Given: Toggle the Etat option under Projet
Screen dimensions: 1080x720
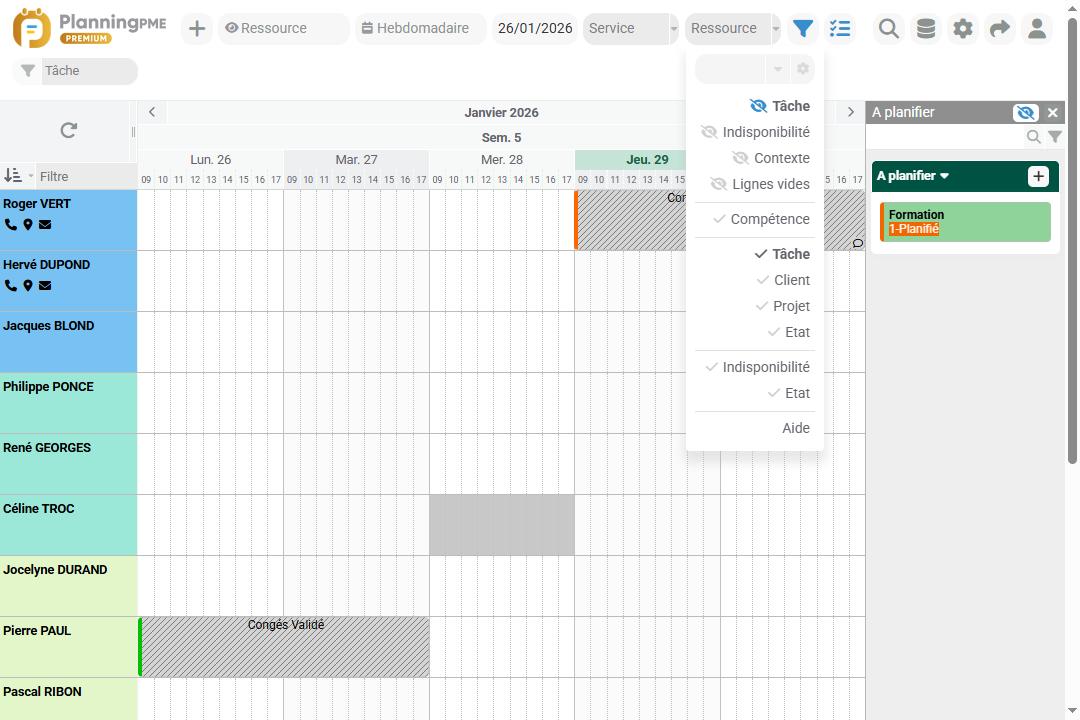Looking at the screenshot, I should tap(789, 333).
